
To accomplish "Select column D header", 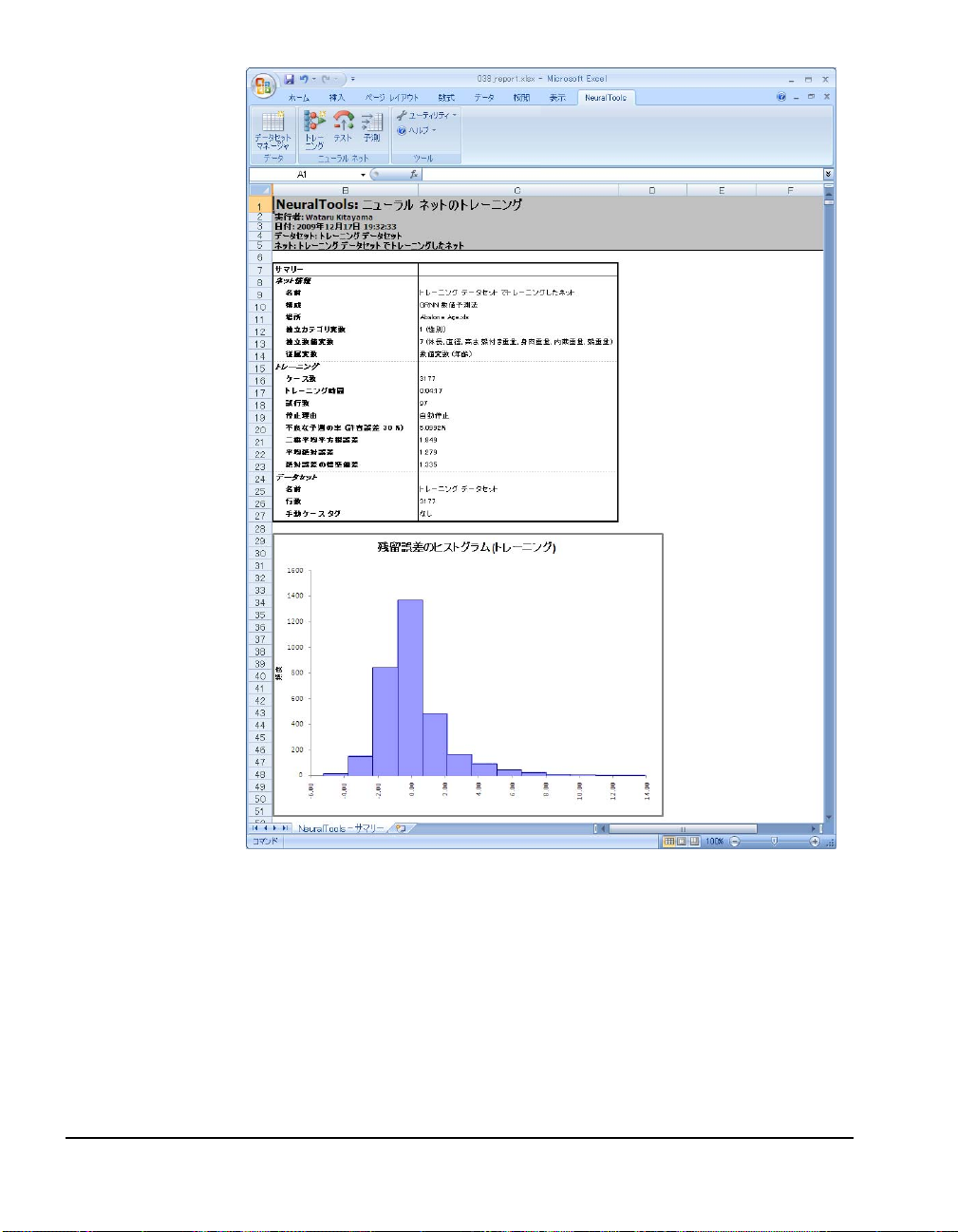I will pyautogui.click(x=652, y=191).
